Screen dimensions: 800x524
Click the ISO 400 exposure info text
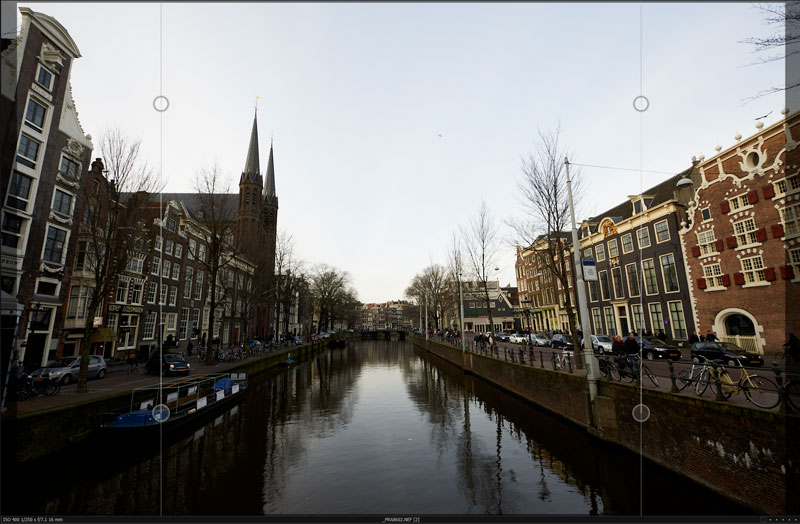[33, 519]
